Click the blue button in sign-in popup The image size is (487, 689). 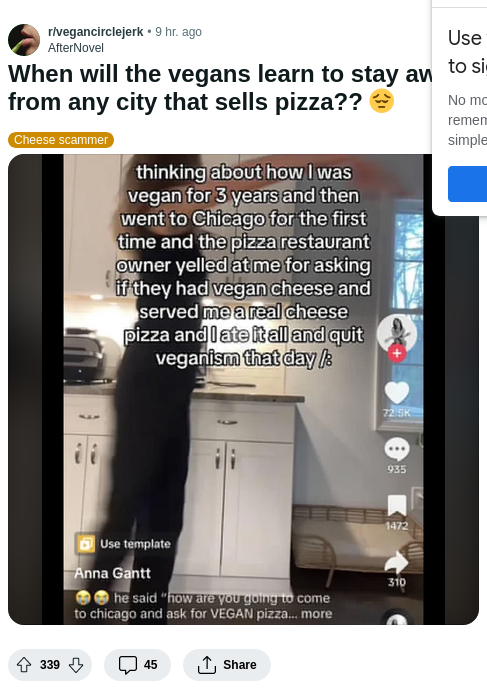click(467, 184)
